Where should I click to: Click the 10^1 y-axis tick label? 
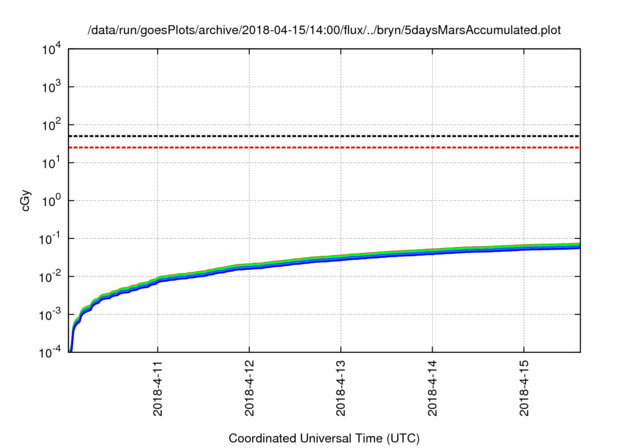[51, 163]
